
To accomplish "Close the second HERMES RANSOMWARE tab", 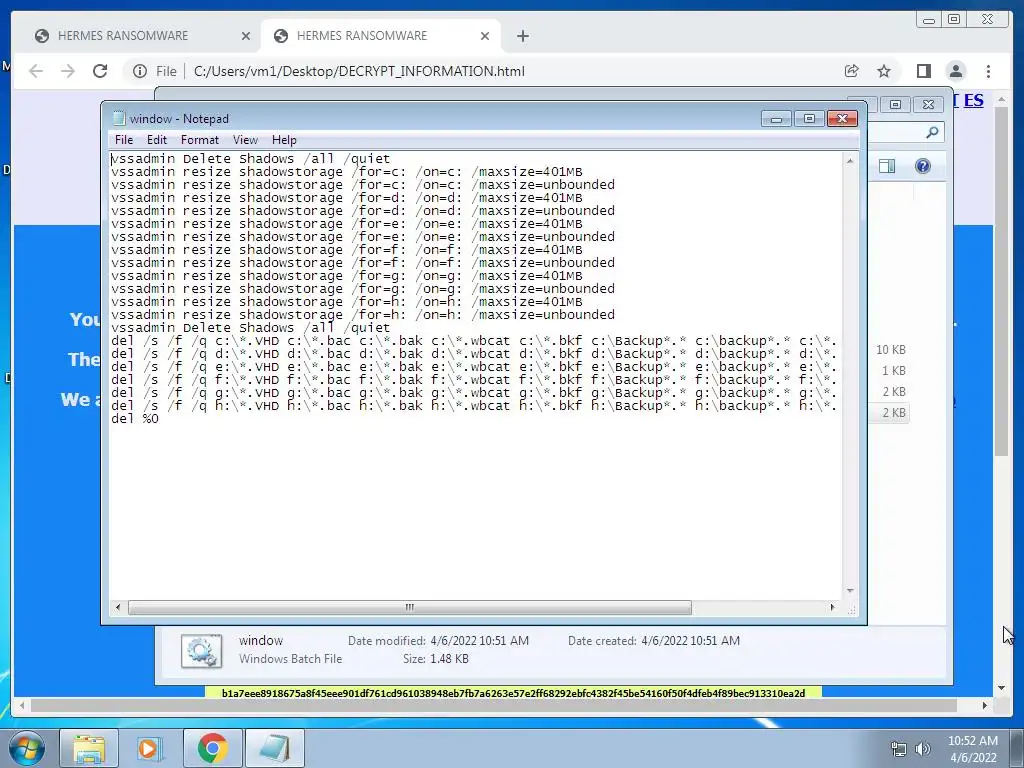I will (x=485, y=36).
